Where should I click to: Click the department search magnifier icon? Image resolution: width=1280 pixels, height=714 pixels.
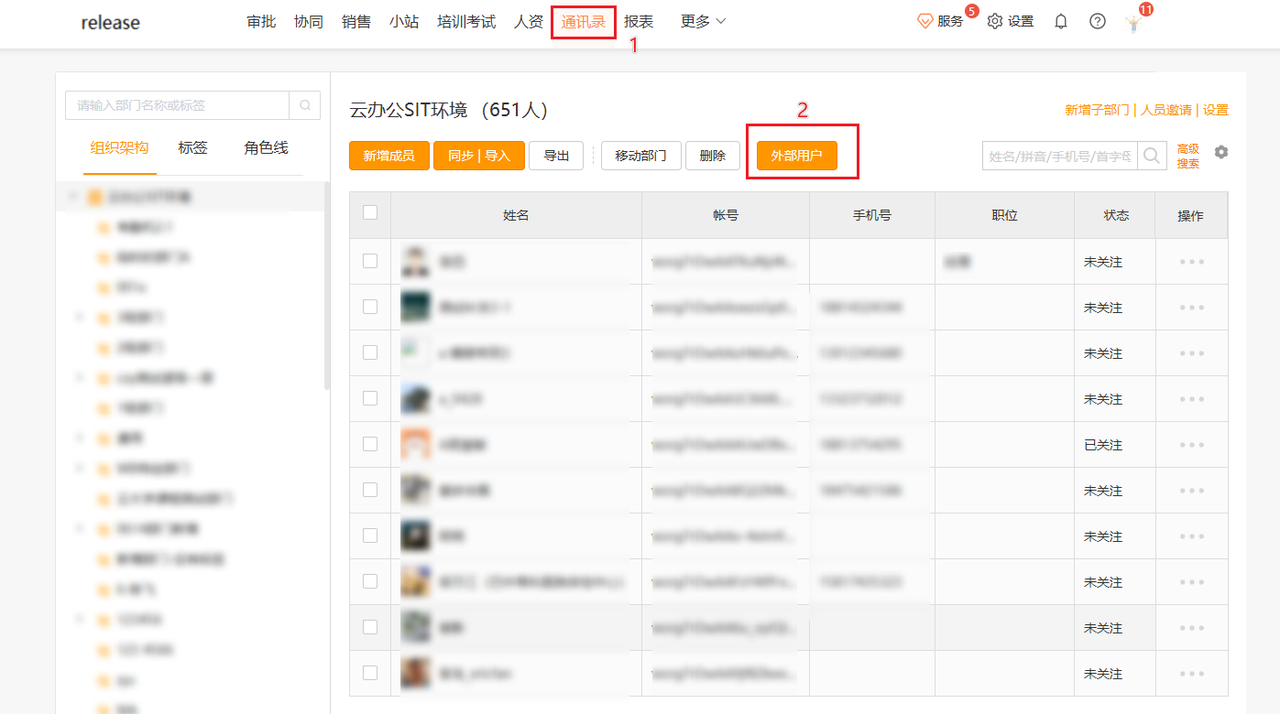[304, 105]
